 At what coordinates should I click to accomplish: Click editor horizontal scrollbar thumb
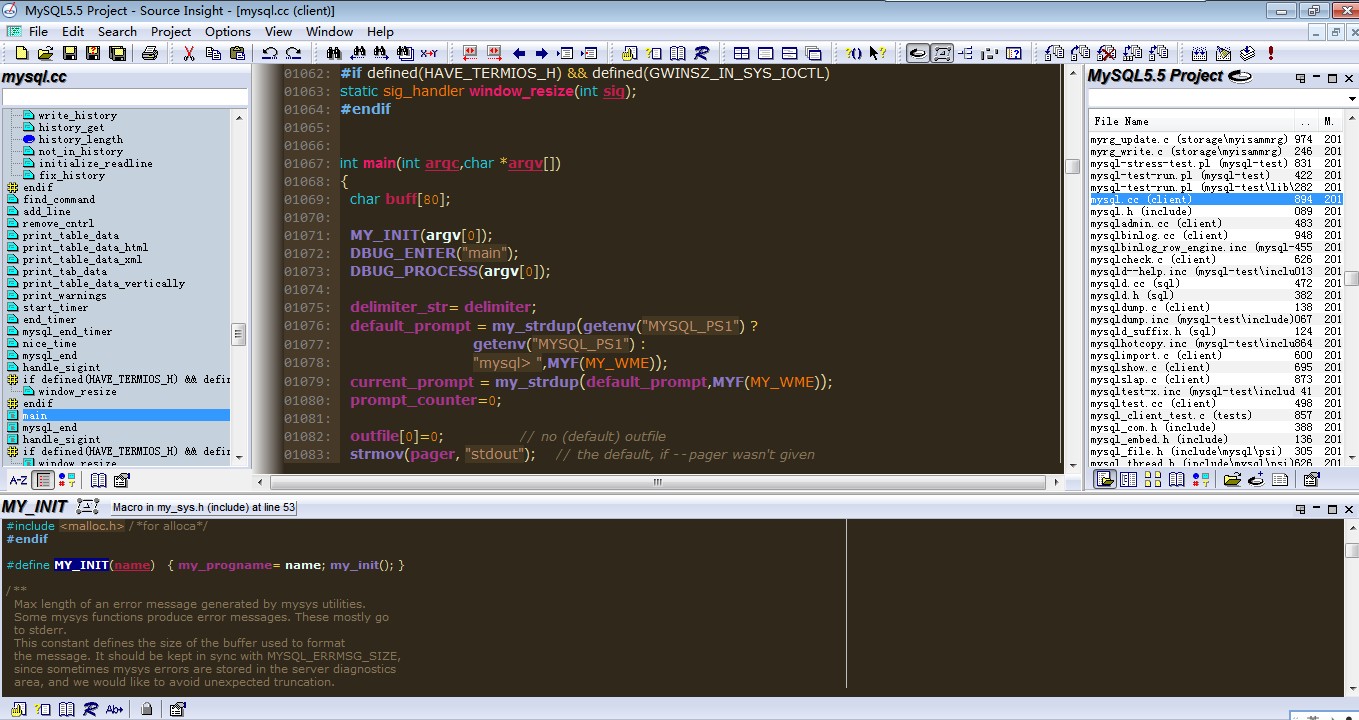(657, 481)
